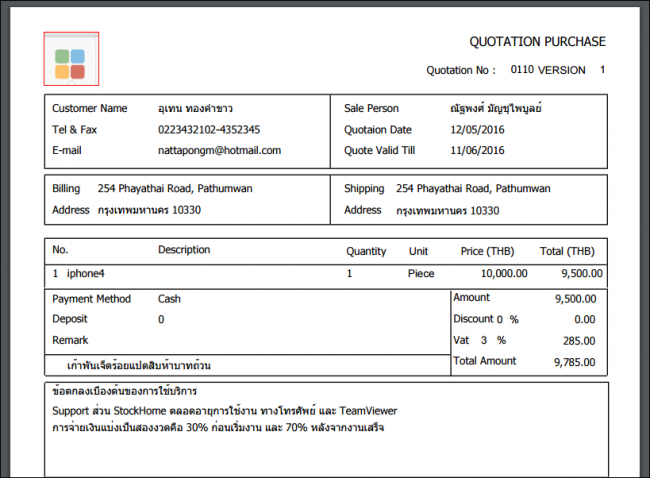Click the Description column header

[184, 250]
